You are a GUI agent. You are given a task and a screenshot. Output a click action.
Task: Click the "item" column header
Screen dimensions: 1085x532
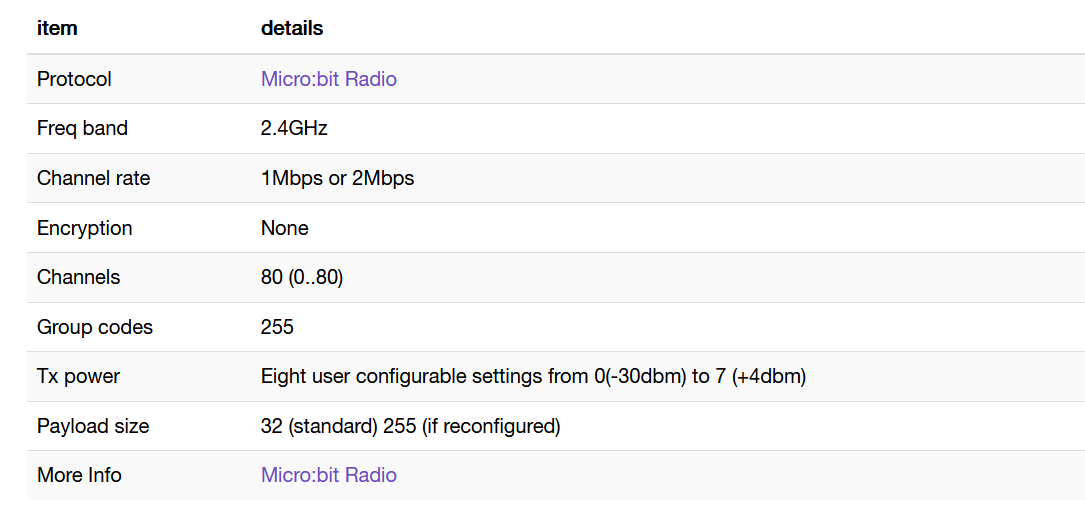click(57, 28)
